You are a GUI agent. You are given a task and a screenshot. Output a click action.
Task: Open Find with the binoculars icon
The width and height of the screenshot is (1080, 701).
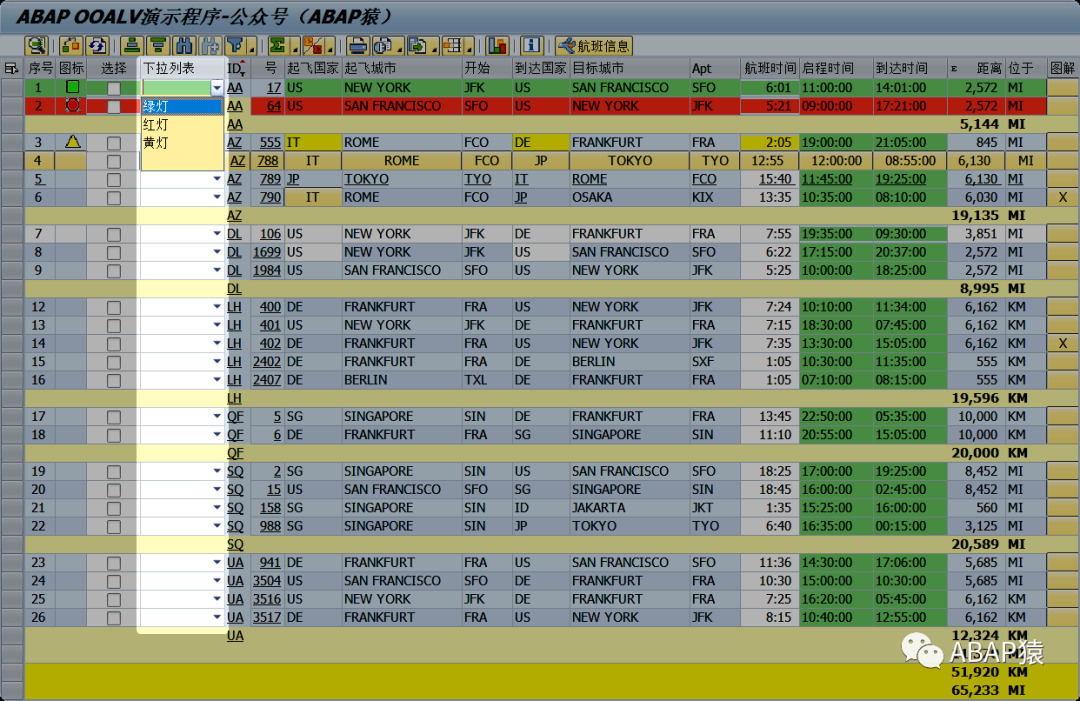pos(184,46)
